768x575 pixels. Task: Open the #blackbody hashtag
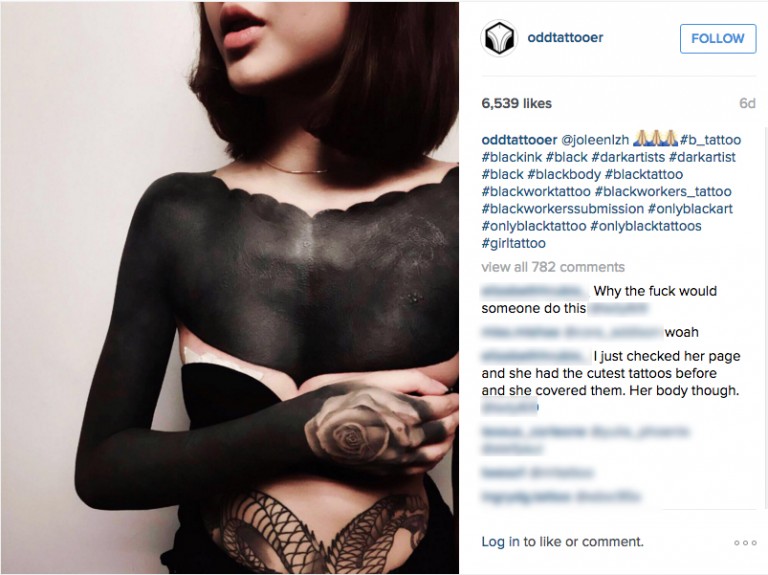coord(564,174)
